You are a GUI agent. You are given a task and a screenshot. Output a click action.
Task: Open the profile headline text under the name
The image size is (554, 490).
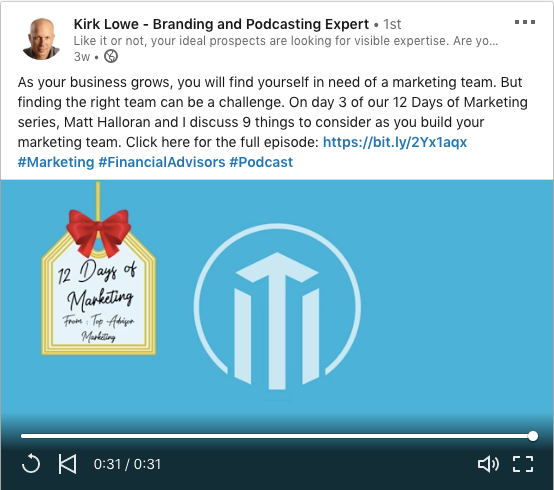(x=286, y=41)
